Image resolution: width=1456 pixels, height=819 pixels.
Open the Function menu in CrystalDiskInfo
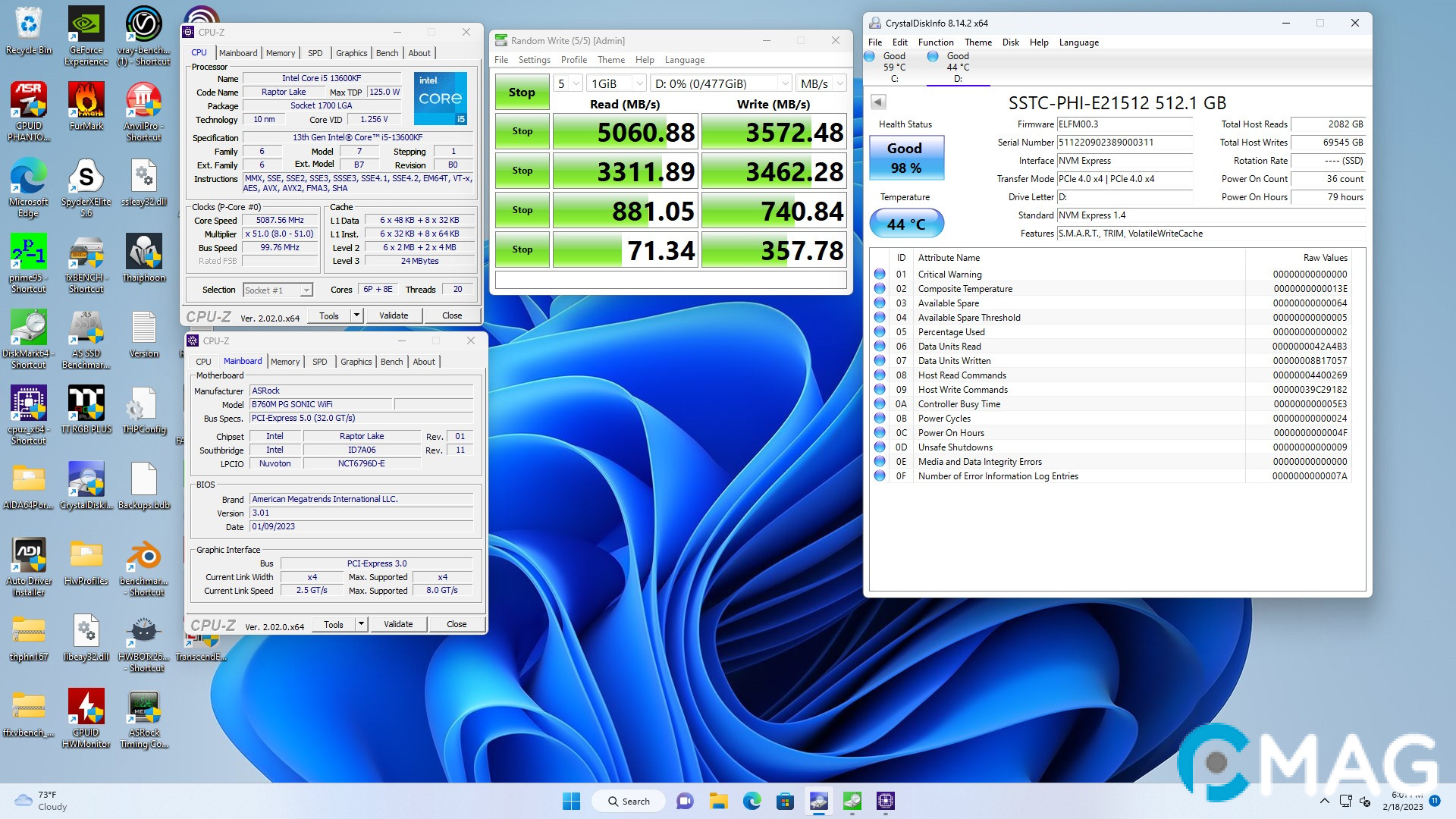tap(935, 42)
